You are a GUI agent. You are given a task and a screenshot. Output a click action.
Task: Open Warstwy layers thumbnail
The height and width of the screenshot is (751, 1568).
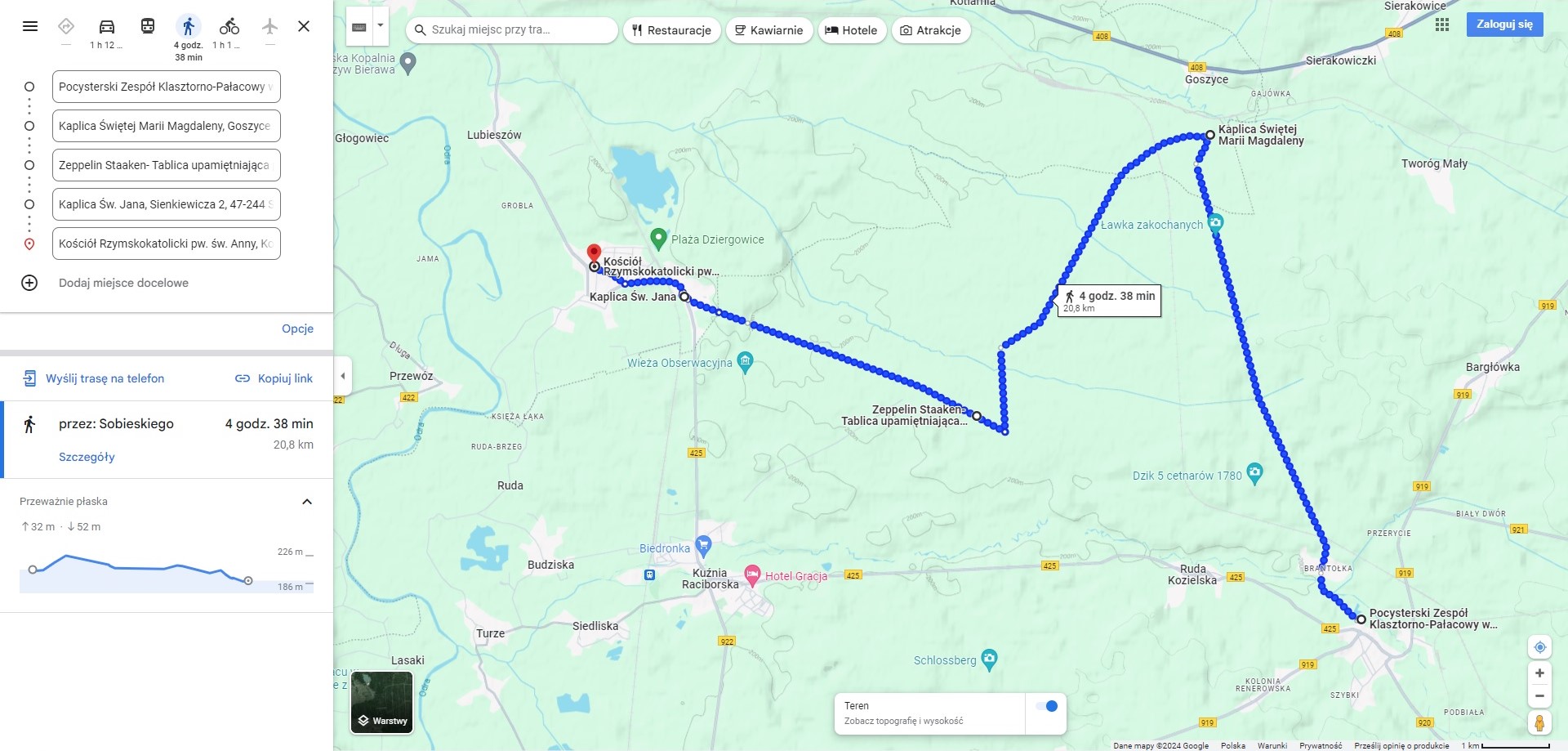click(382, 703)
